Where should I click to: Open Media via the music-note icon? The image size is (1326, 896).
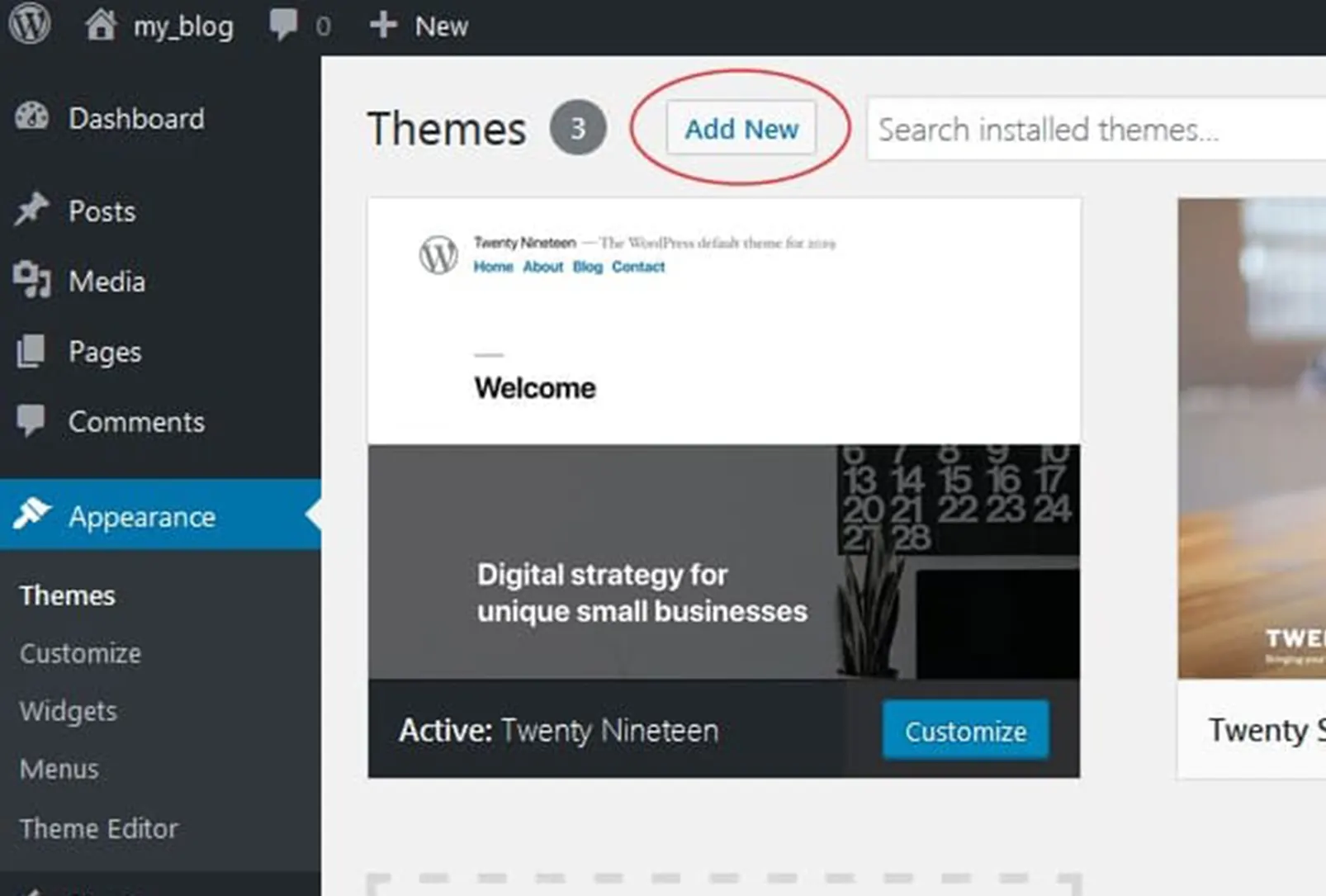[x=31, y=281]
